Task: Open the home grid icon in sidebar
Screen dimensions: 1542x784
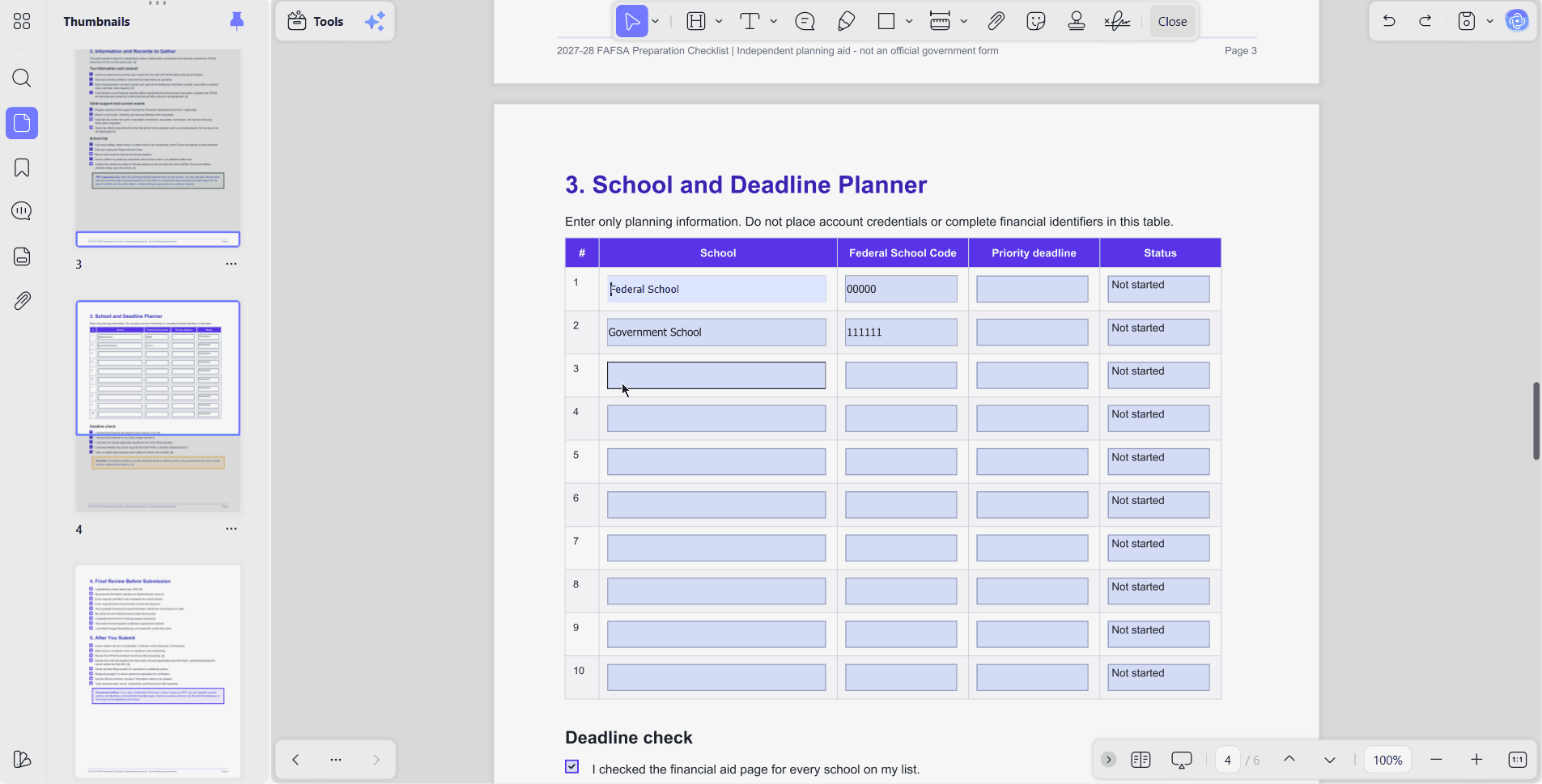Action: click(22, 22)
